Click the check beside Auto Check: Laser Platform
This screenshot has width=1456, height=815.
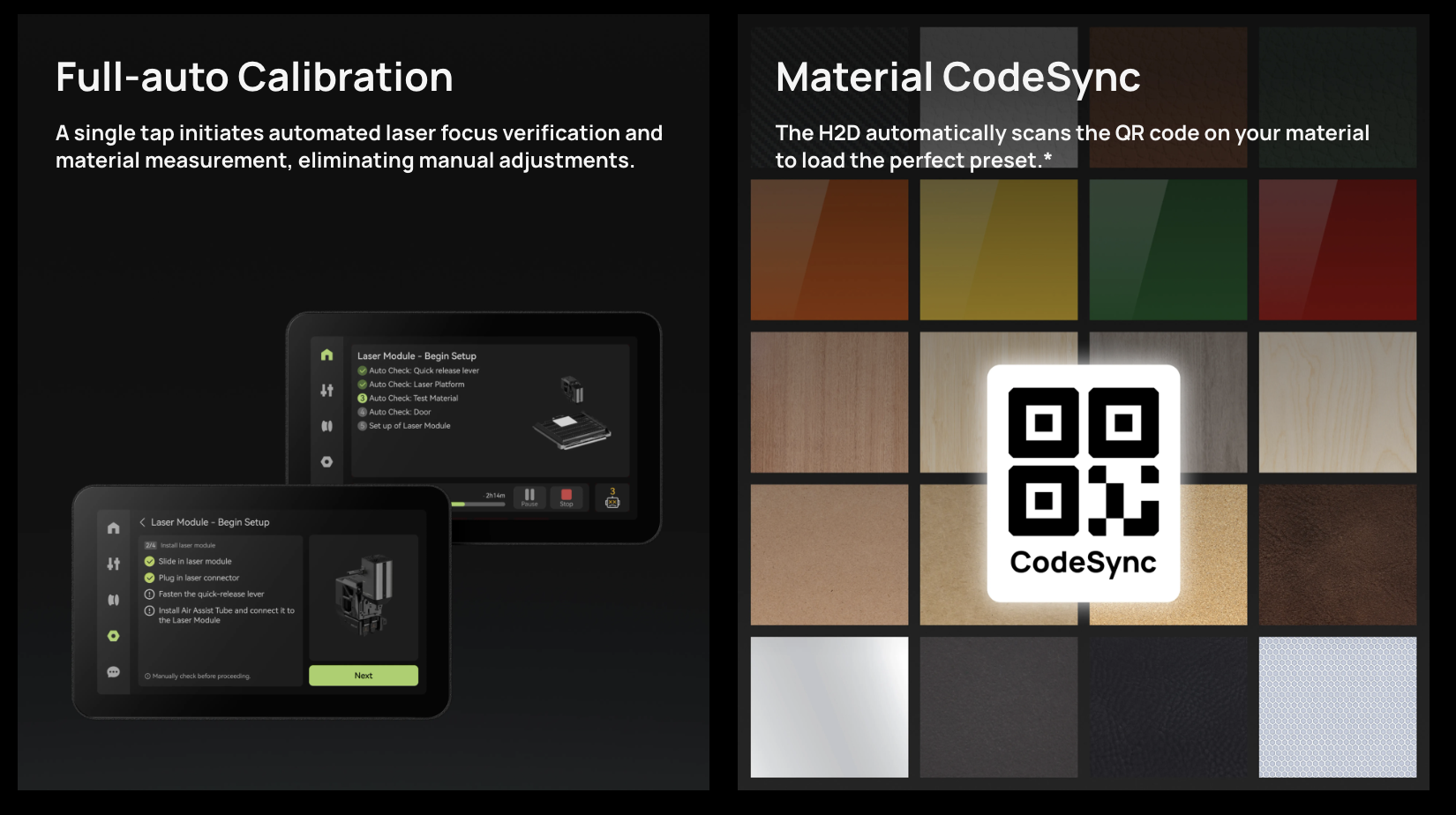[x=362, y=385]
